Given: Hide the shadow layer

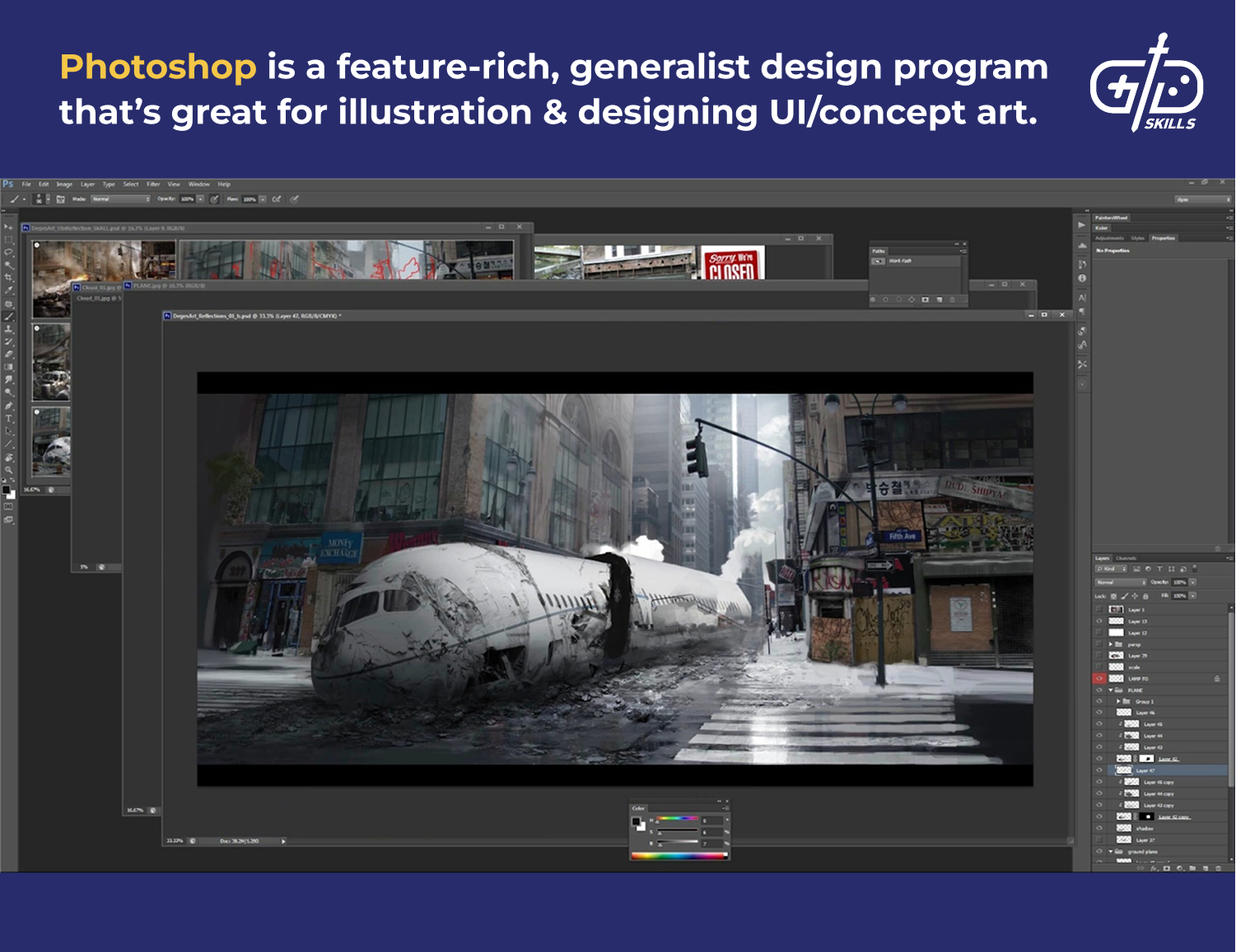Looking at the screenshot, I should [x=1099, y=828].
